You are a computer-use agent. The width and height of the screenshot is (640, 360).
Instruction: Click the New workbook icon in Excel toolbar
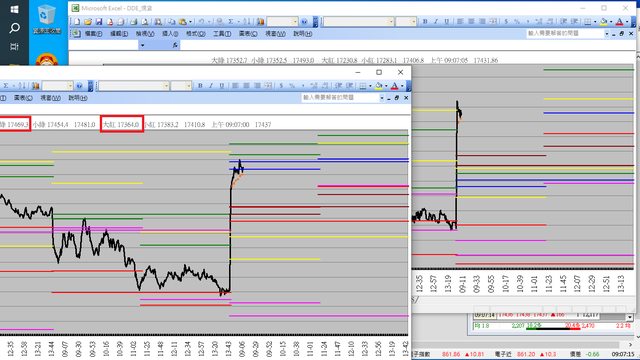(77, 21)
